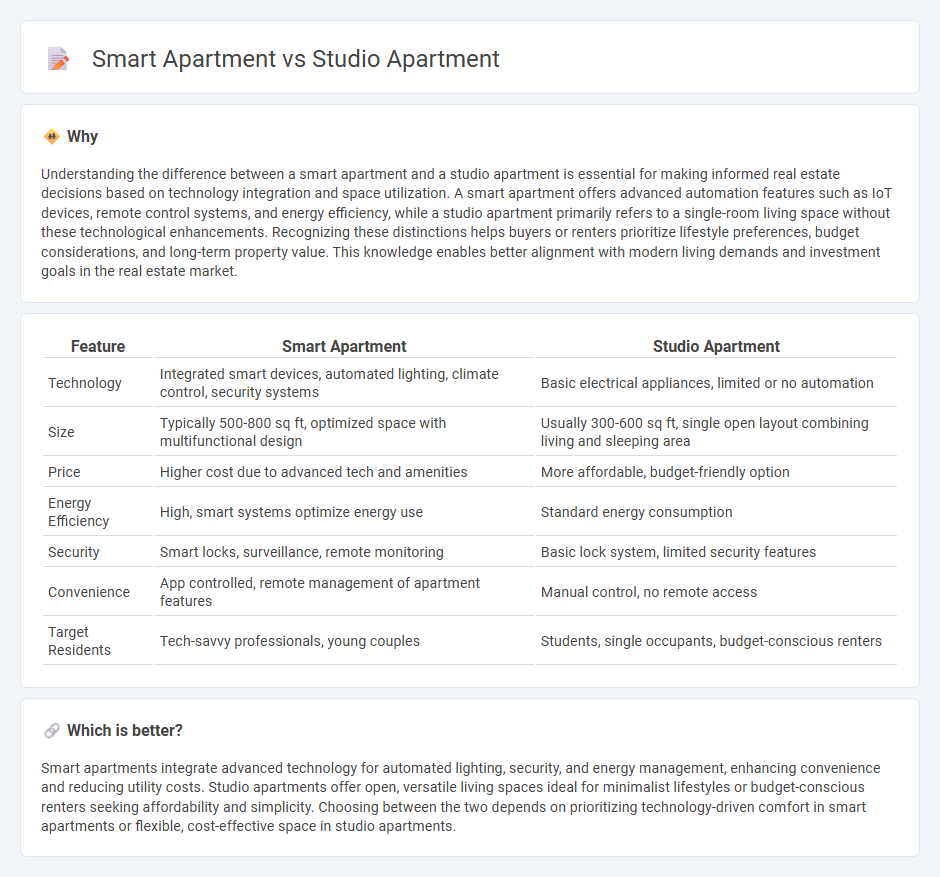Viewport: 940px width, 877px height.
Task: Click cell 'More affordable, budget-friendly option'
Action: coord(716,472)
